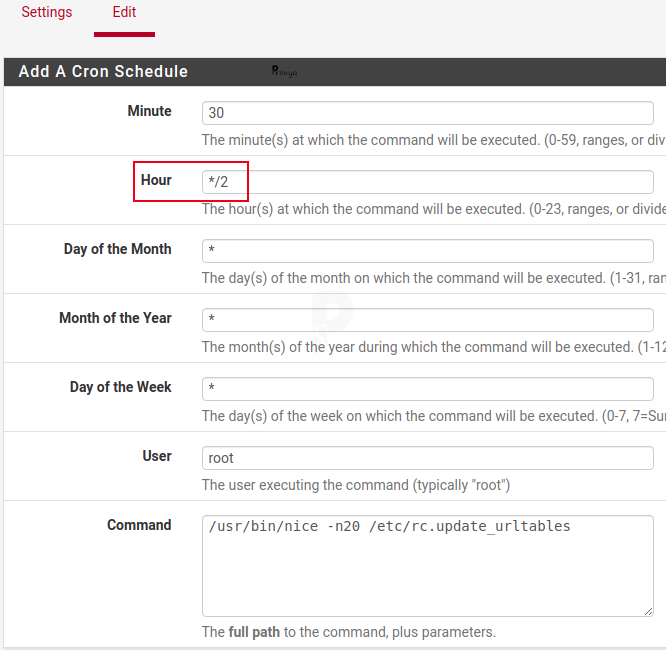Click the 'Command' label
666x650 pixels.
pyautogui.click(x=139, y=525)
